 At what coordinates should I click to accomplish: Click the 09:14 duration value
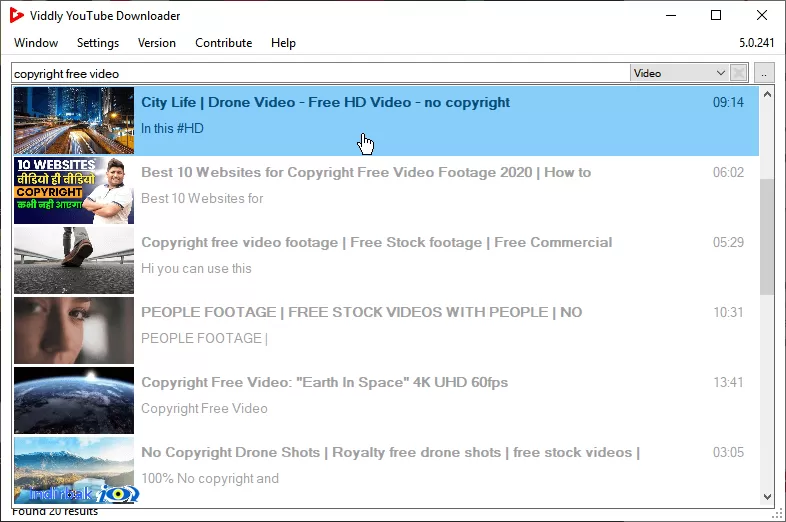[x=728, y=102]
